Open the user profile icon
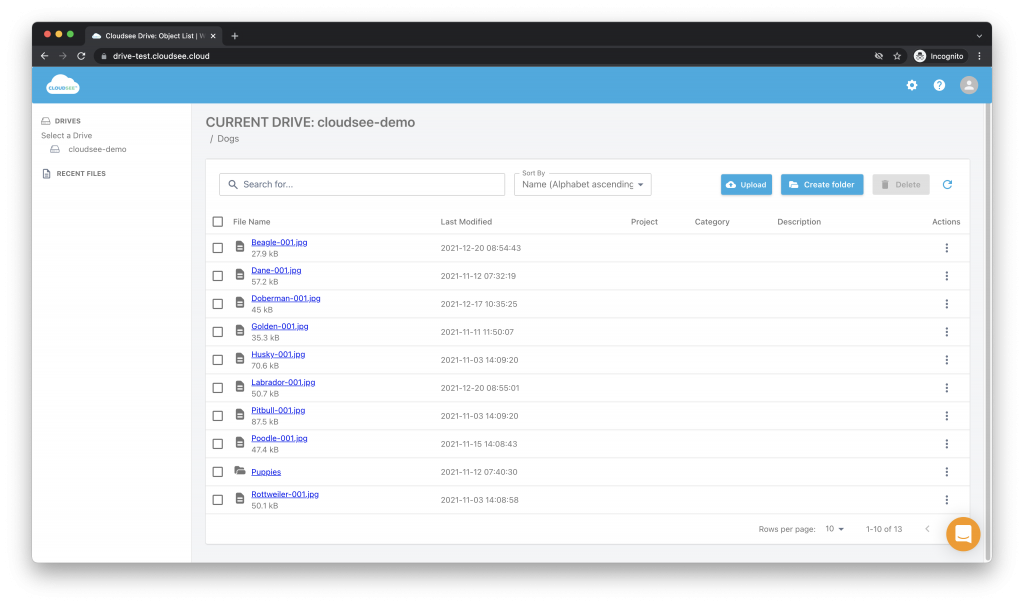1024x605 pixels. pyautogui.click(x=967, y=85)
